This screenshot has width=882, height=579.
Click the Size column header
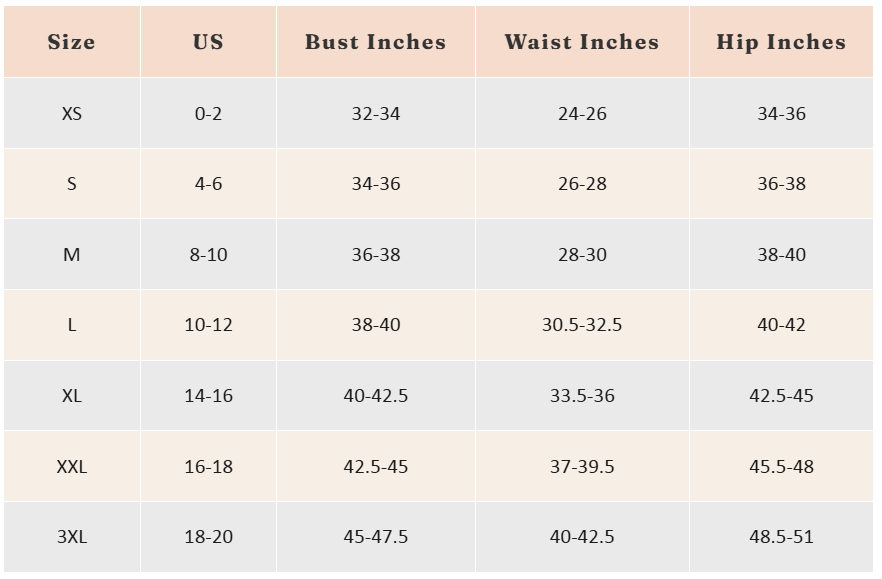point(71,42)
